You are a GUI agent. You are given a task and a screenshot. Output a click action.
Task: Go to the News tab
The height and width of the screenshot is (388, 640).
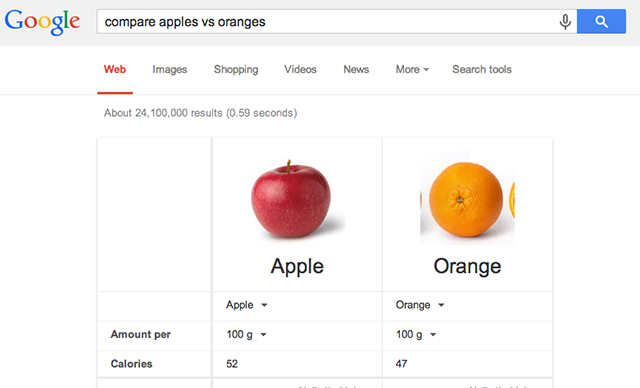[356, 69]
